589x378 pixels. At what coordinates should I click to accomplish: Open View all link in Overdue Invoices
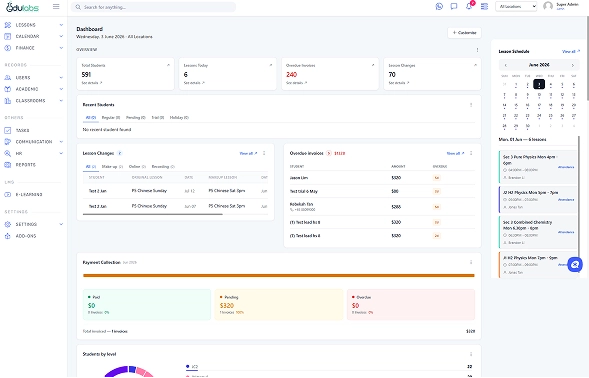pyautogui.click(x=455, y=153)
